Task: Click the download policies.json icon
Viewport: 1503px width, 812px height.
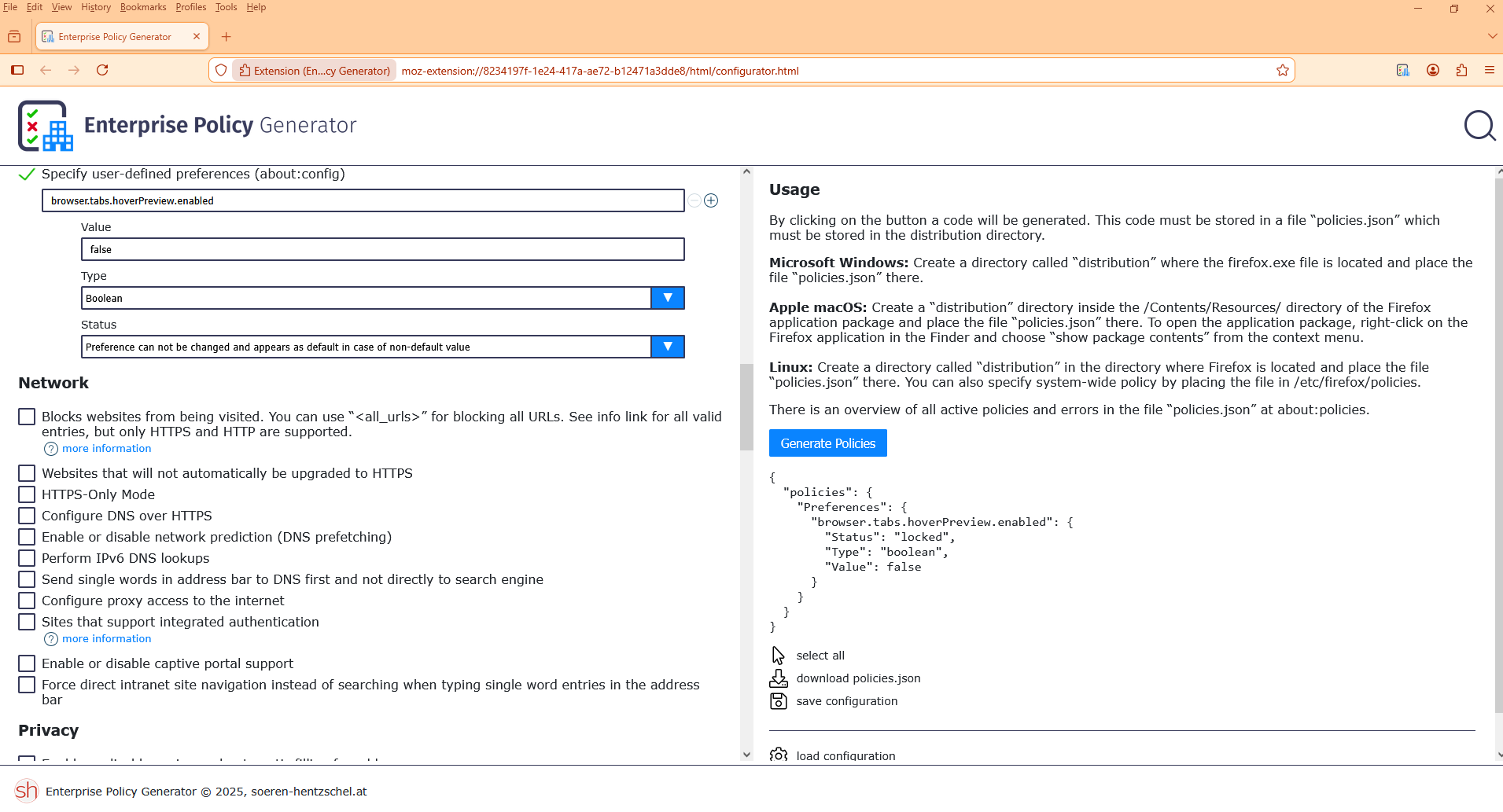Action: pyautogui.click(x=778, y=678)
